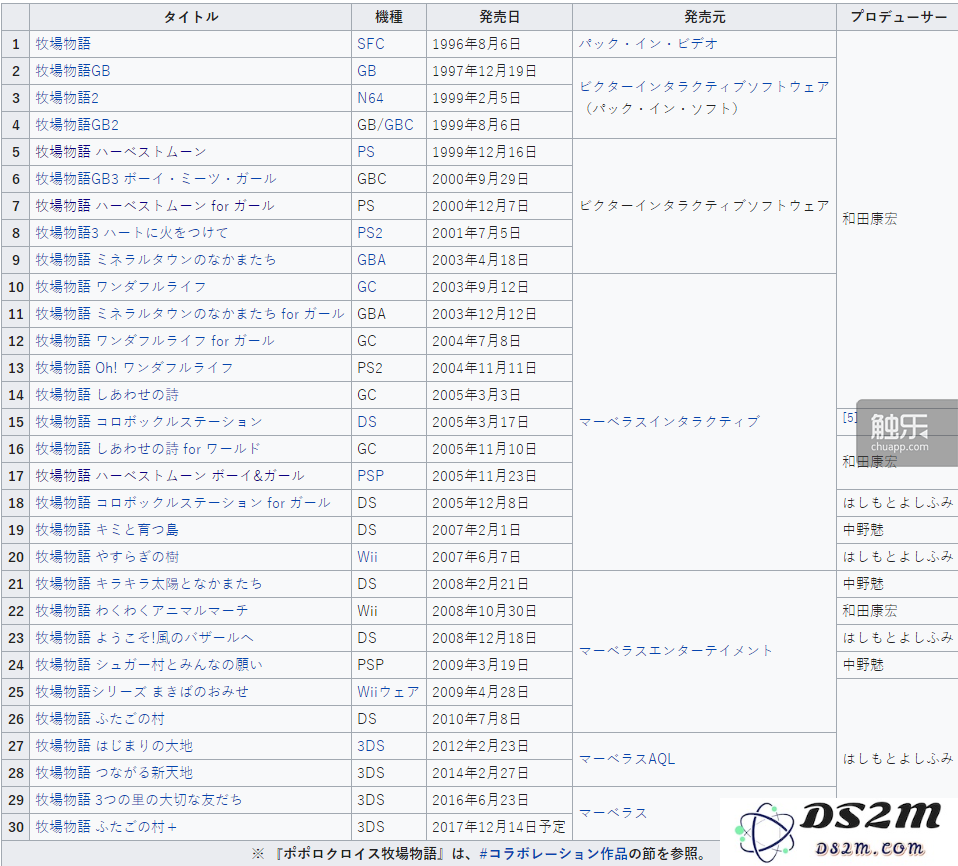Open publisher link マーベラスAQL
Image resolution: width=958 pixels, height=866 pixels.
point(627,759)
